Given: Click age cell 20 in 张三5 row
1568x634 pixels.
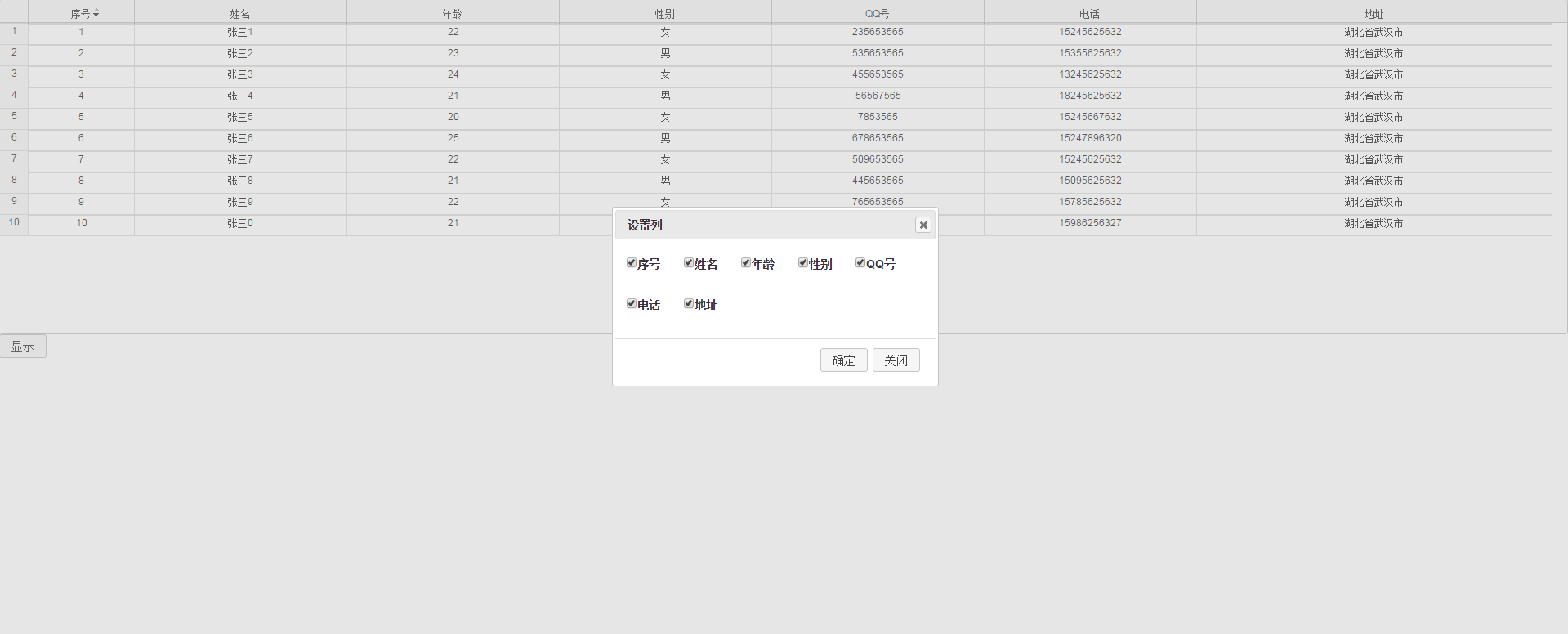Looking at the screenshot, I should click(x=453, y=117).
